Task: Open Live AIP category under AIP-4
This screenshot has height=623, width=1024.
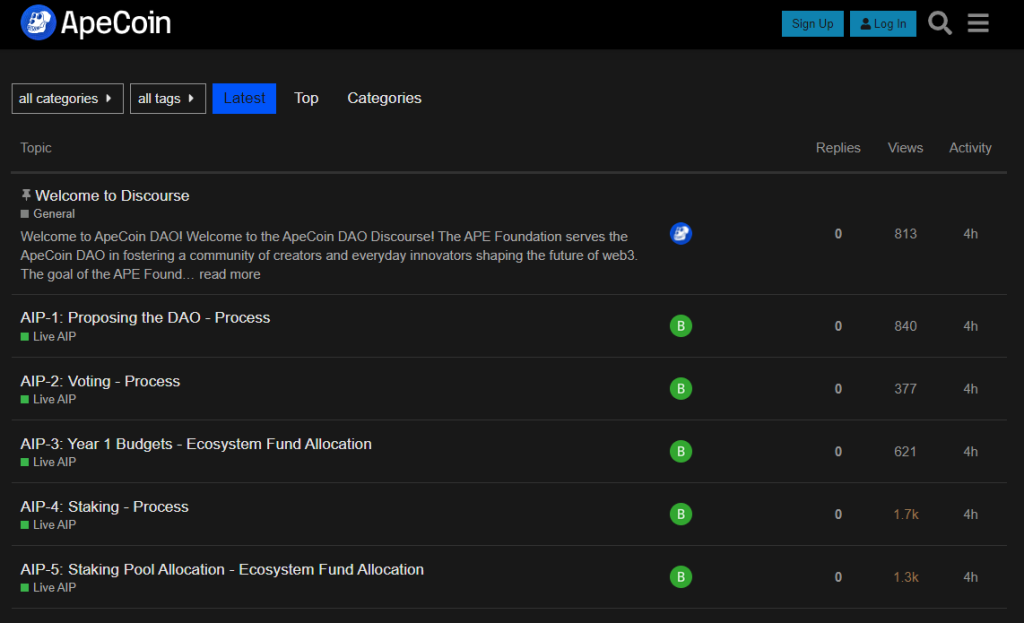Action: [48, 524]
